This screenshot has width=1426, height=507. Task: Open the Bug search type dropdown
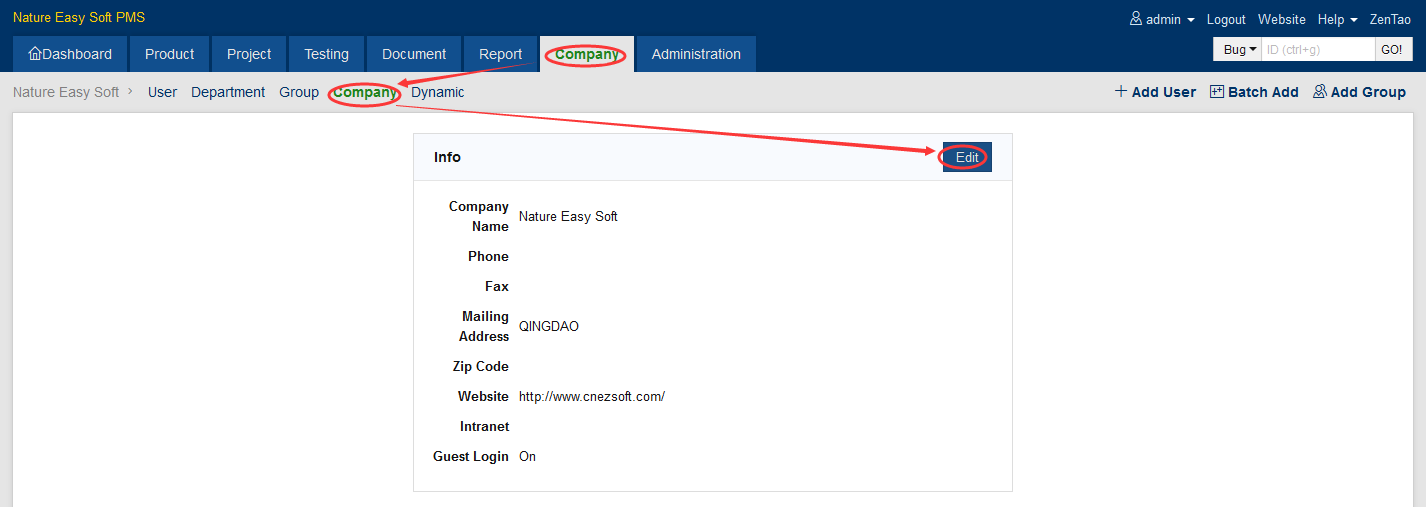[1239, 50]
